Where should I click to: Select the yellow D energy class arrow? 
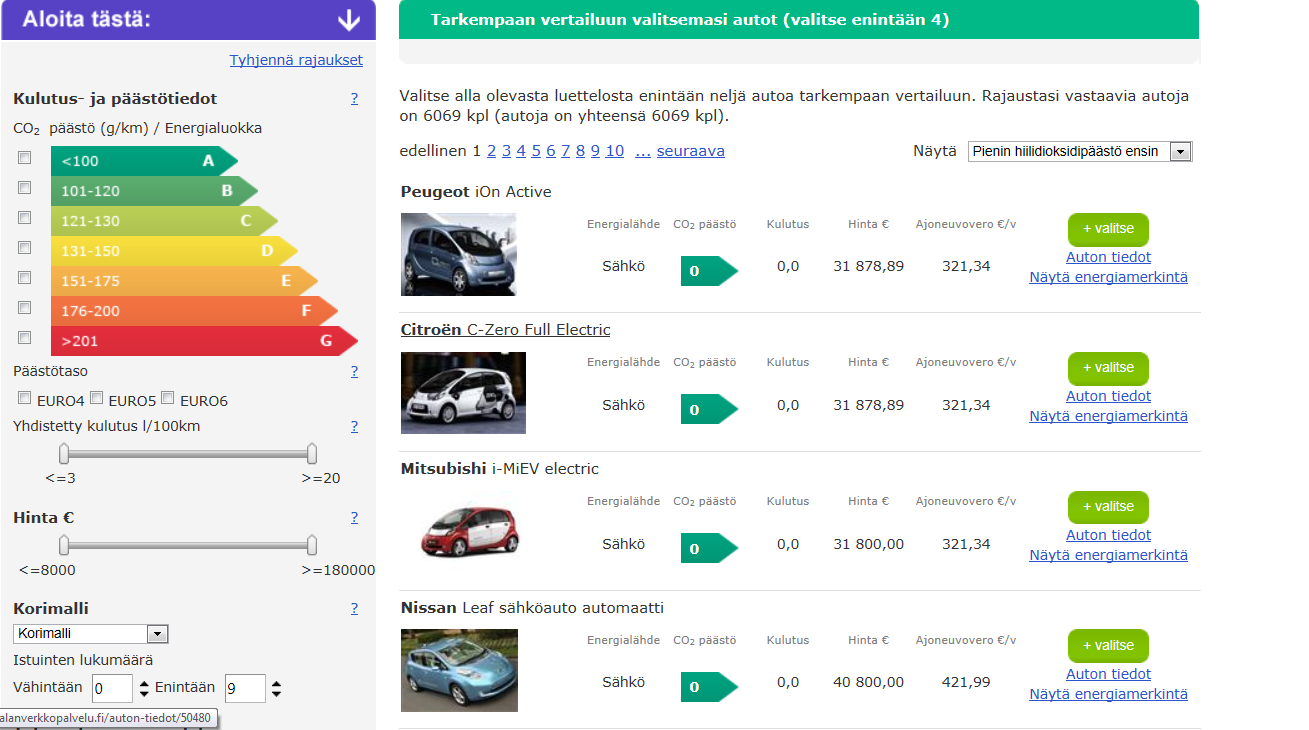click(x=174, y=251)
